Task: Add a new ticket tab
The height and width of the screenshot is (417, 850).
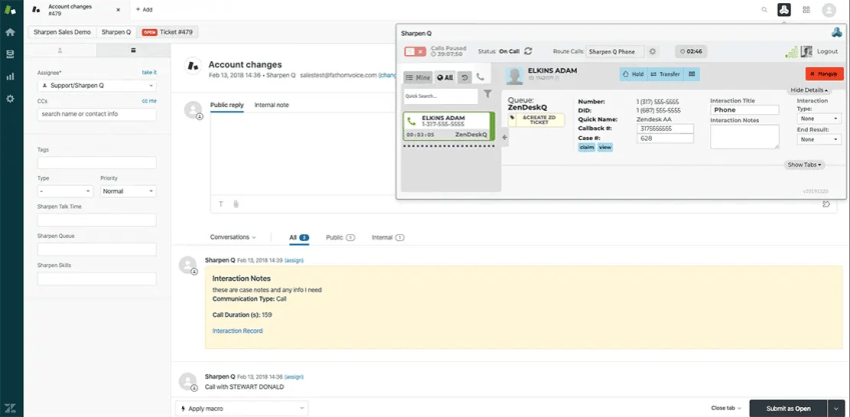Action: tap(144, 9)
